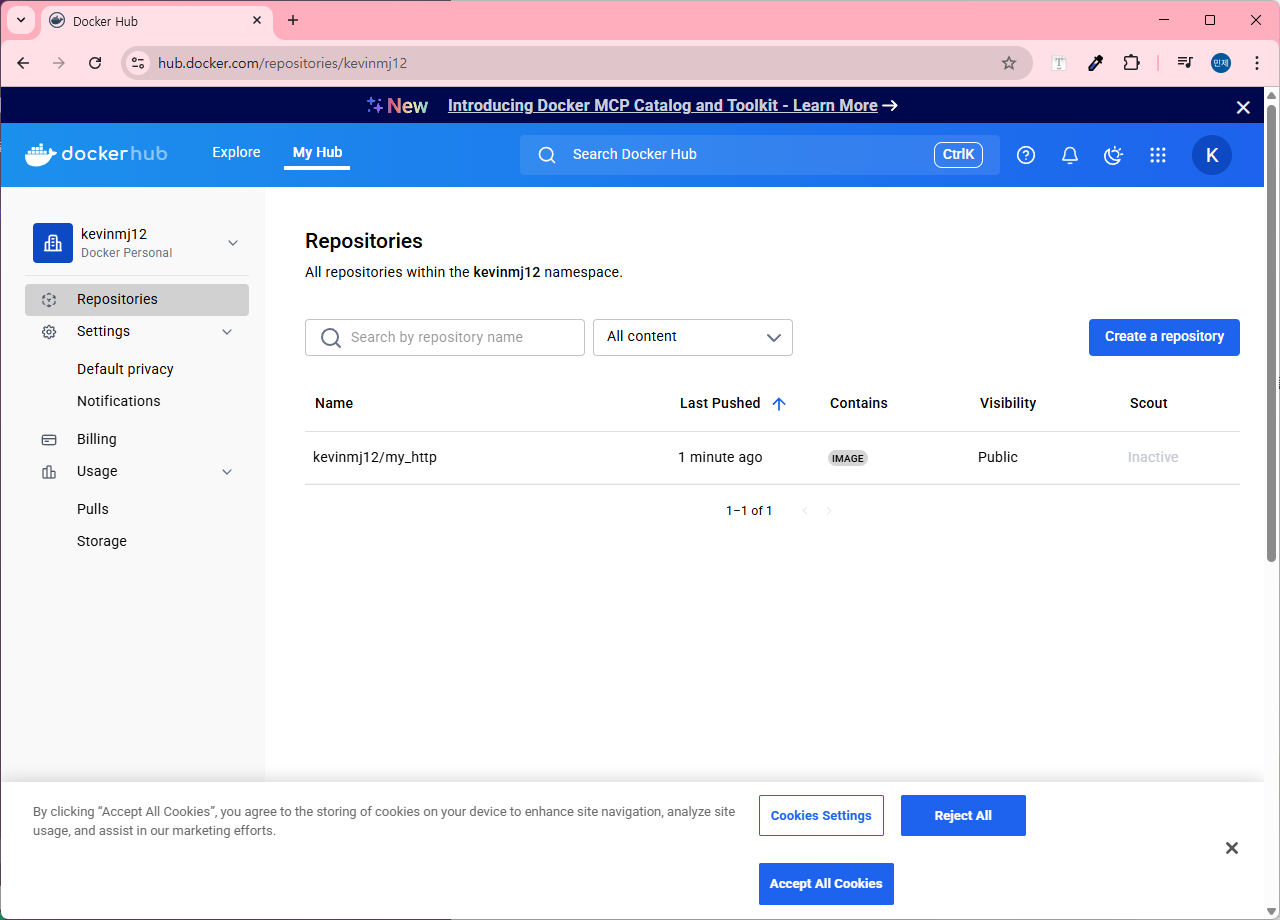This screenshot has height=920, width=1280.
Task: Click the Inactive Scout status
Action: coord(1153,458)
